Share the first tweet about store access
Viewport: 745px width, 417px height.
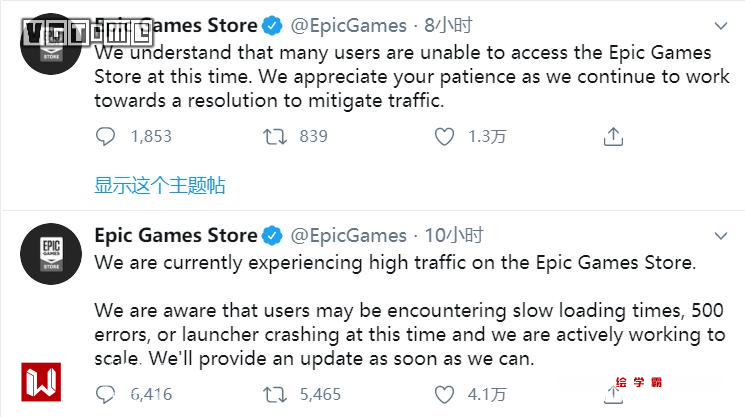click(x=614, y=136)
